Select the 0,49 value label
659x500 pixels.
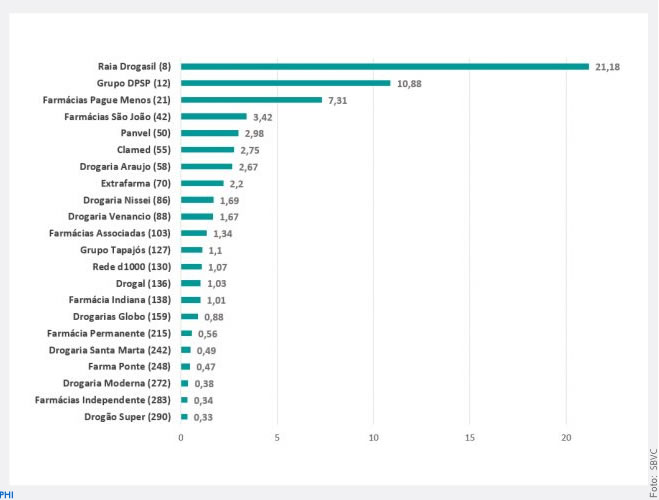tap(206, 351)
